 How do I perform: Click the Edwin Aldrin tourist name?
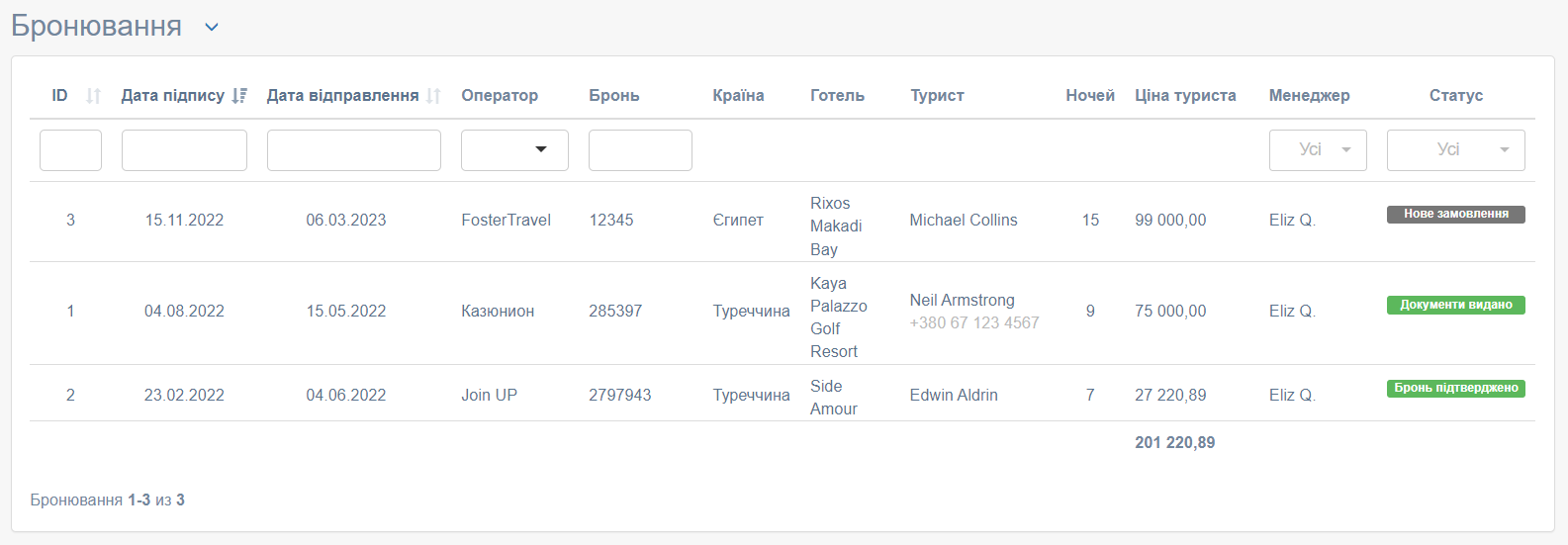pos(954,395)
